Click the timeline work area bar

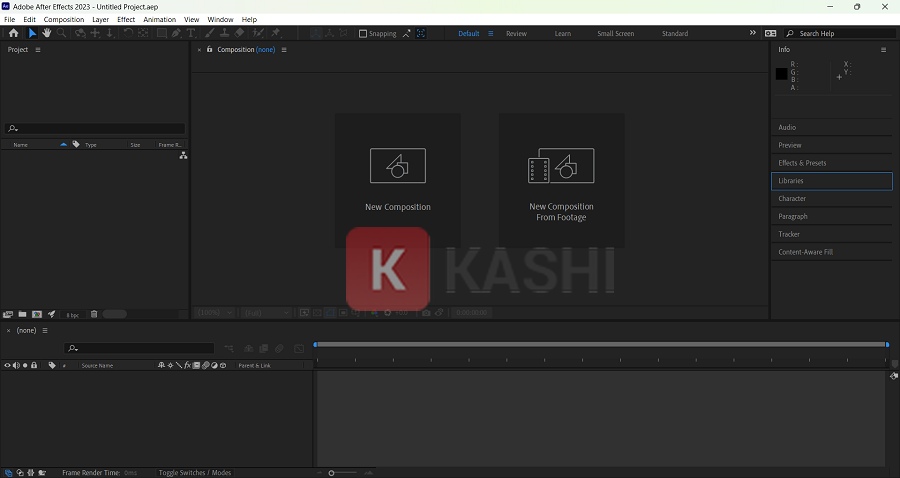(601, 344)
